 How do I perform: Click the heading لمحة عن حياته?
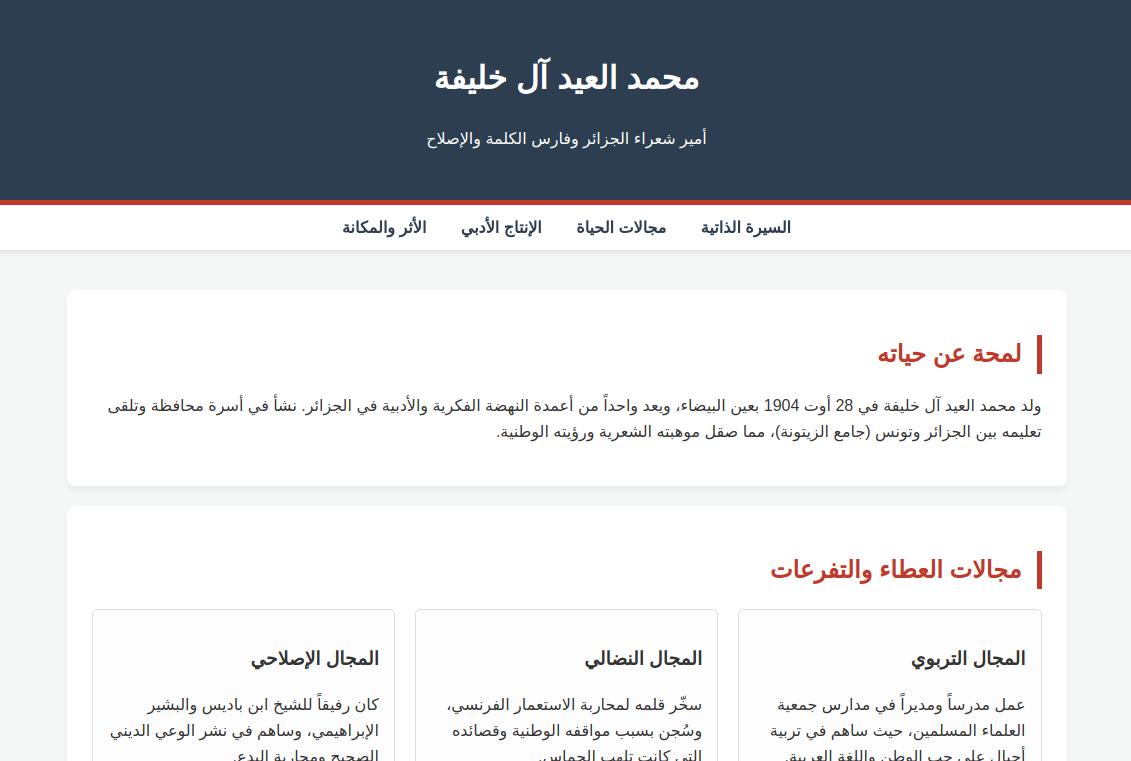[x=949, y=354]
